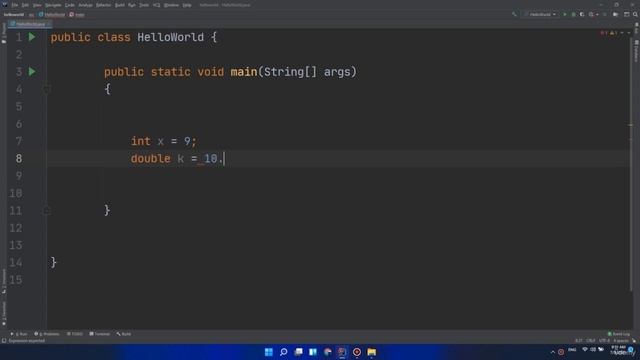Open the HelloWorld run configuration dropdown
The height and width of the screenshot is (360, 640).
point(541,14)
